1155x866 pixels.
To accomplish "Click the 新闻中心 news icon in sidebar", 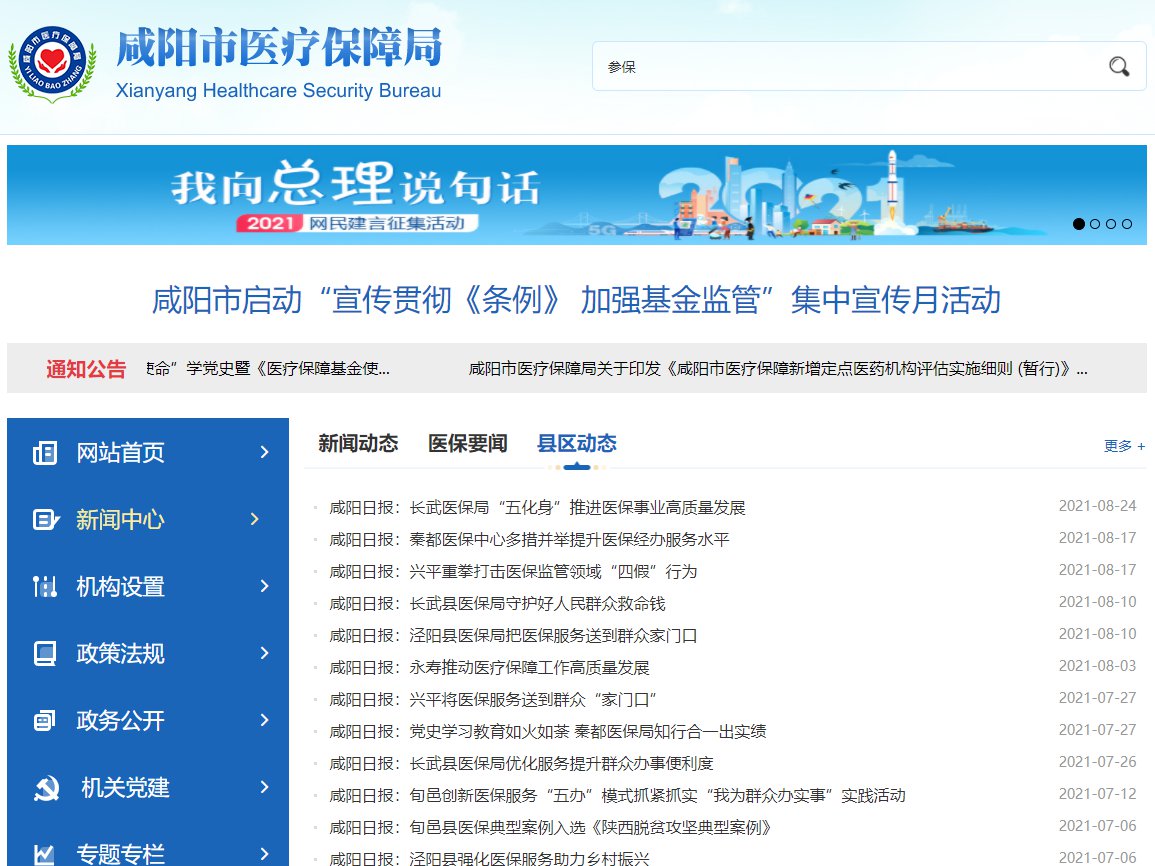I will [45, 520].
